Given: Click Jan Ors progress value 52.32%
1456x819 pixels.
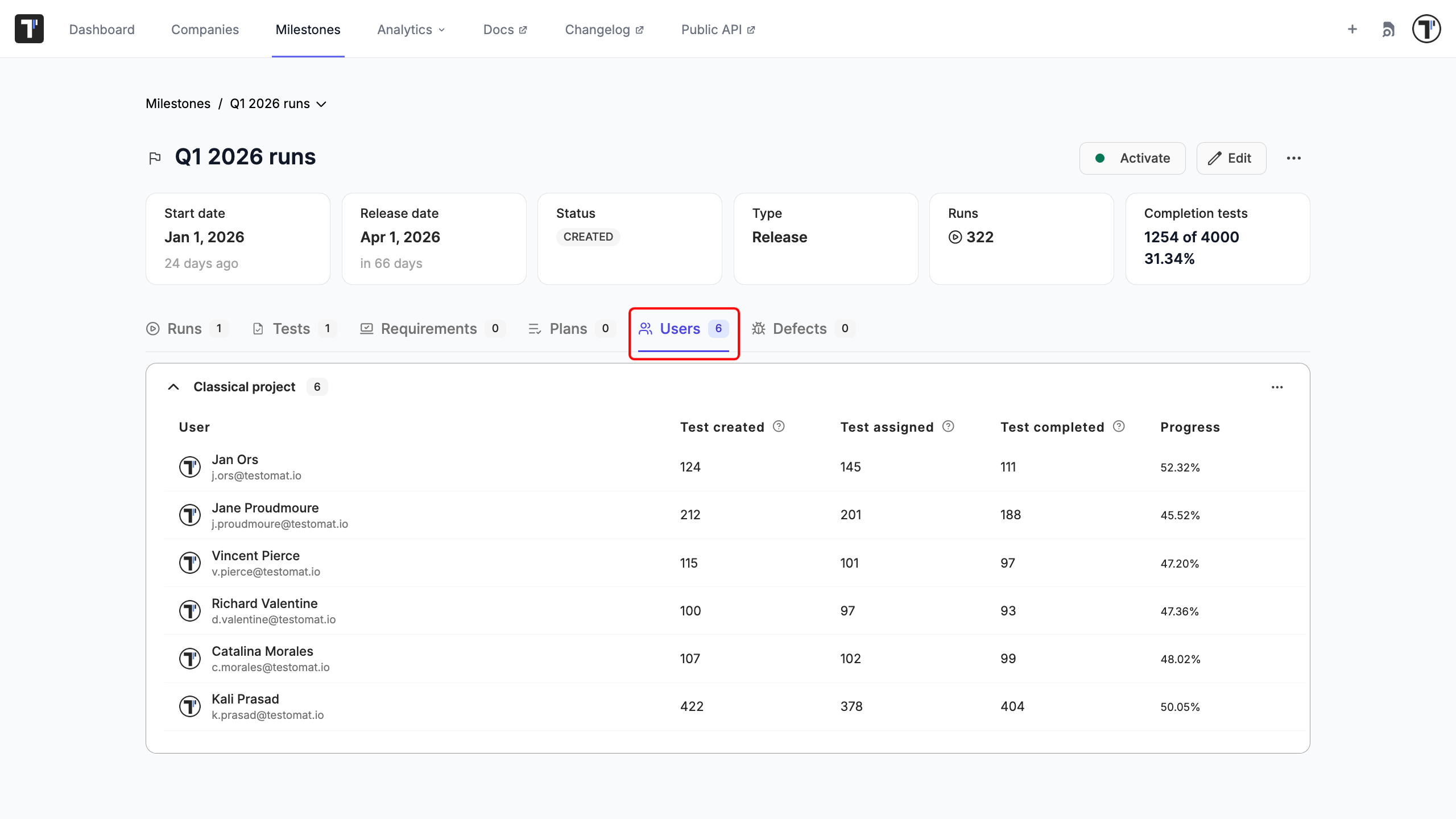Looking at the screenshot, I should pos(1180,468).
